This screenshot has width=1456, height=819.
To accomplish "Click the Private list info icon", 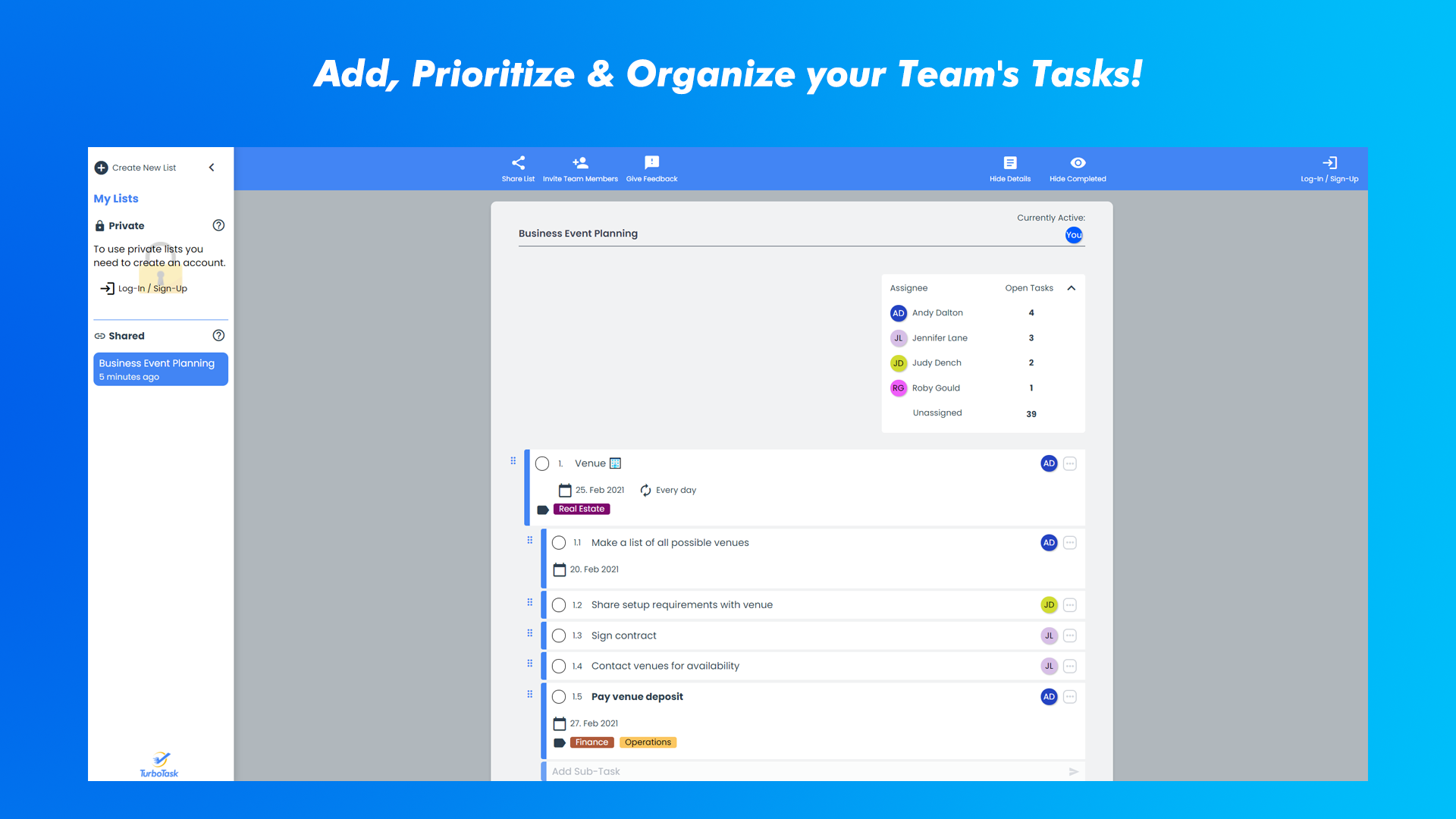I will pyautogui.click(x=218, y=225).
